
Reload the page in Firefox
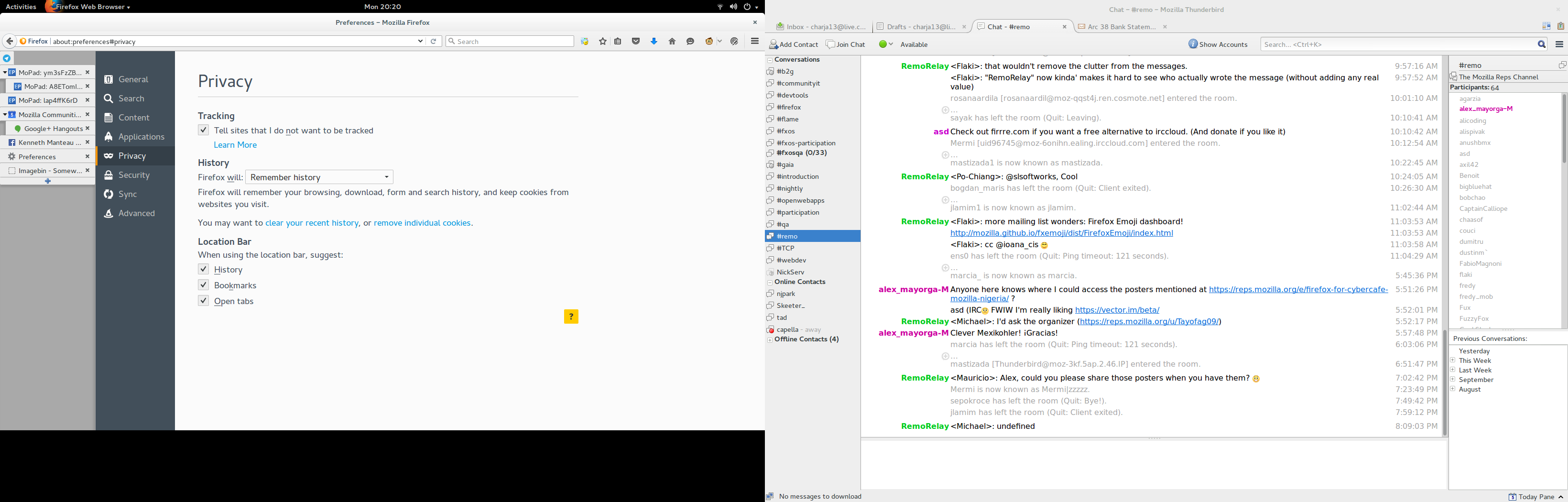(434, 42)
